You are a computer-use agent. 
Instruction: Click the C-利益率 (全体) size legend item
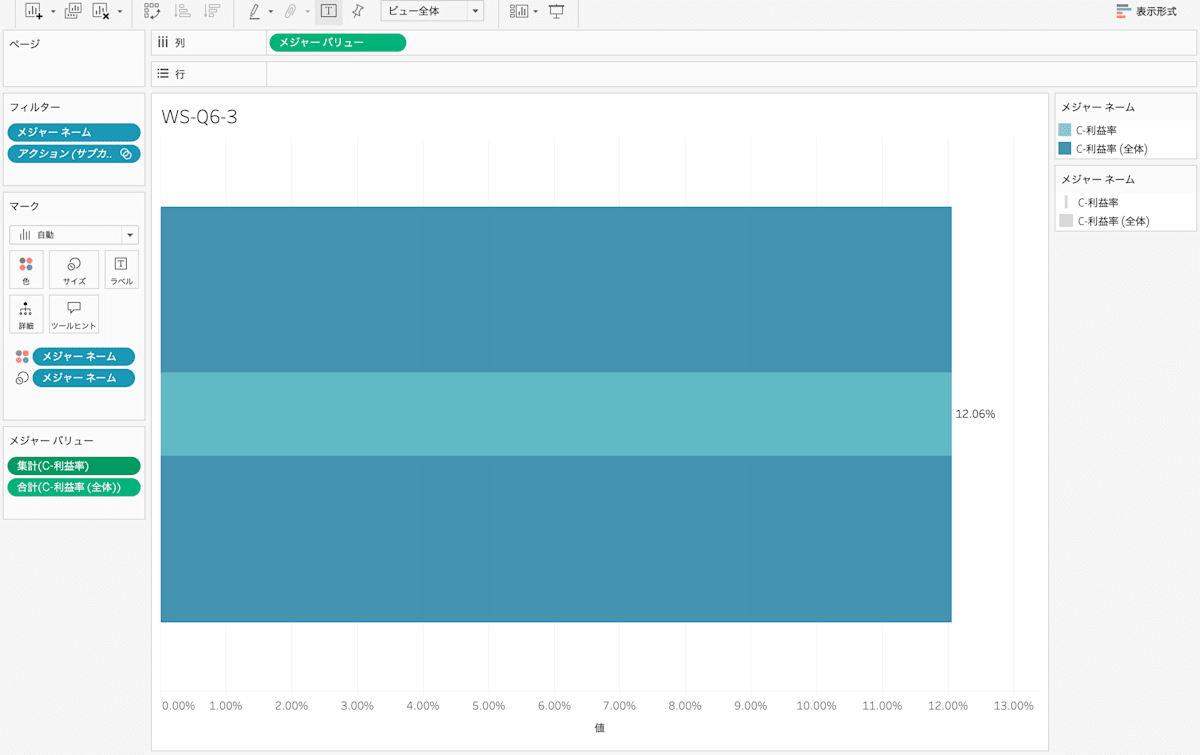(1104, 221)
